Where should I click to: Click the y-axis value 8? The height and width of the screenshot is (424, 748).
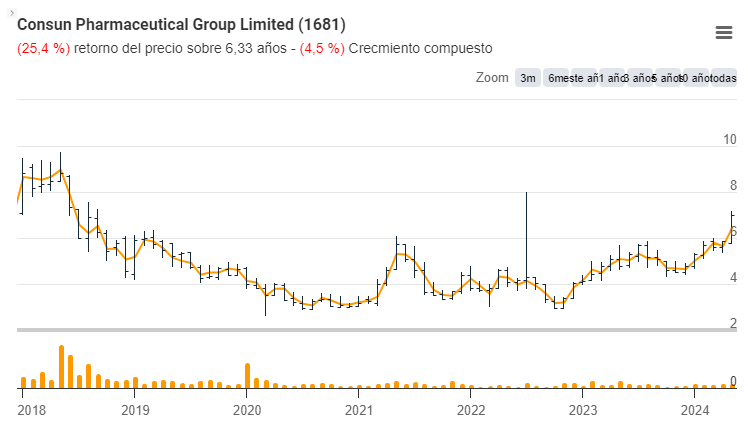coord(733,185)
